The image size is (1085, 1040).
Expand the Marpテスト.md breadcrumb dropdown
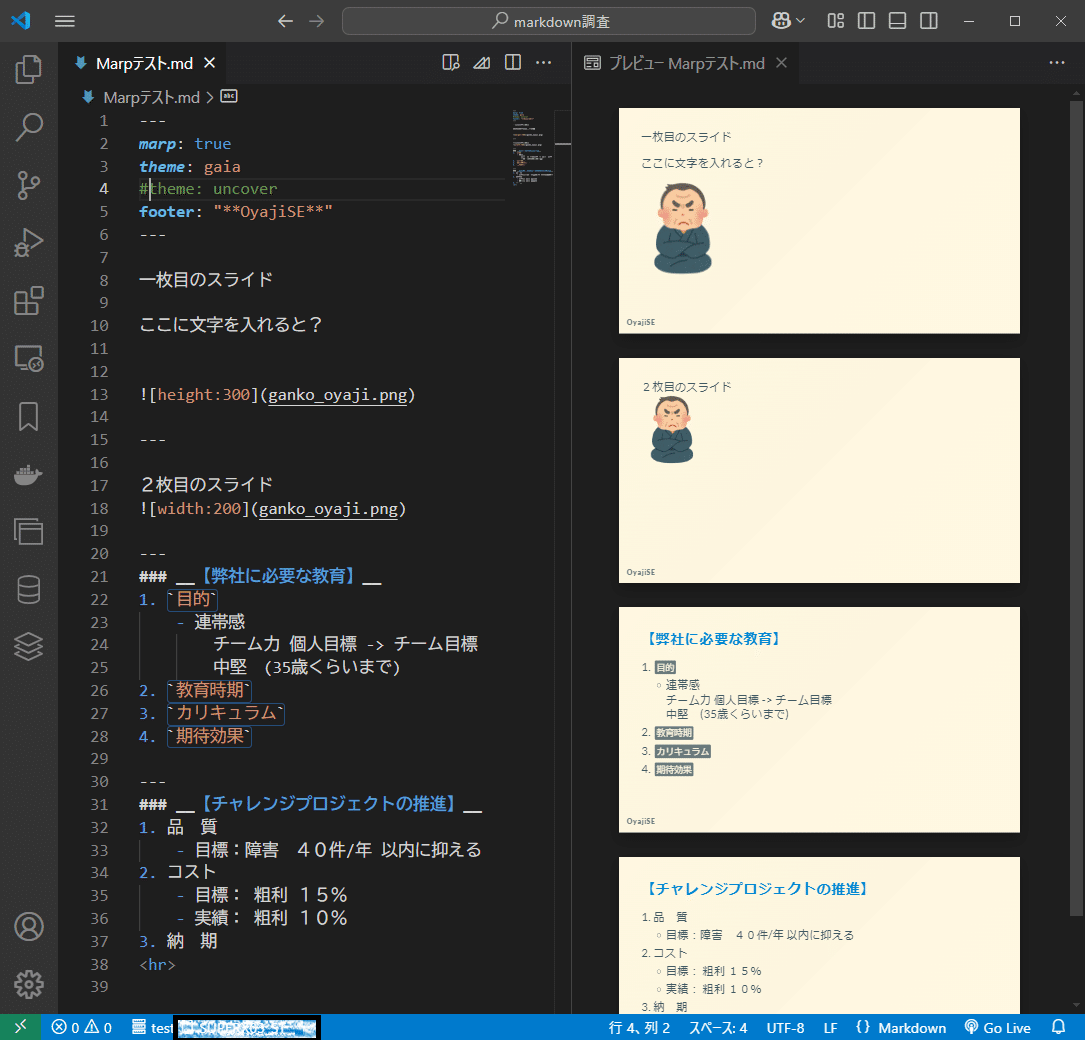[151, 97]
